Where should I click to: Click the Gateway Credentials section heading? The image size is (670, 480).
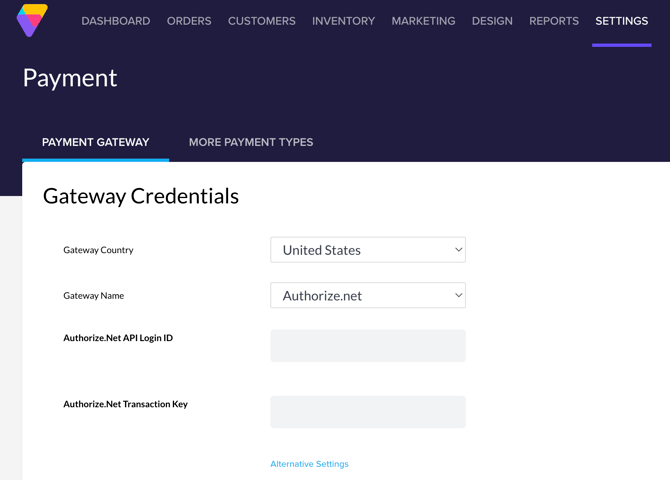coord(141,197)
